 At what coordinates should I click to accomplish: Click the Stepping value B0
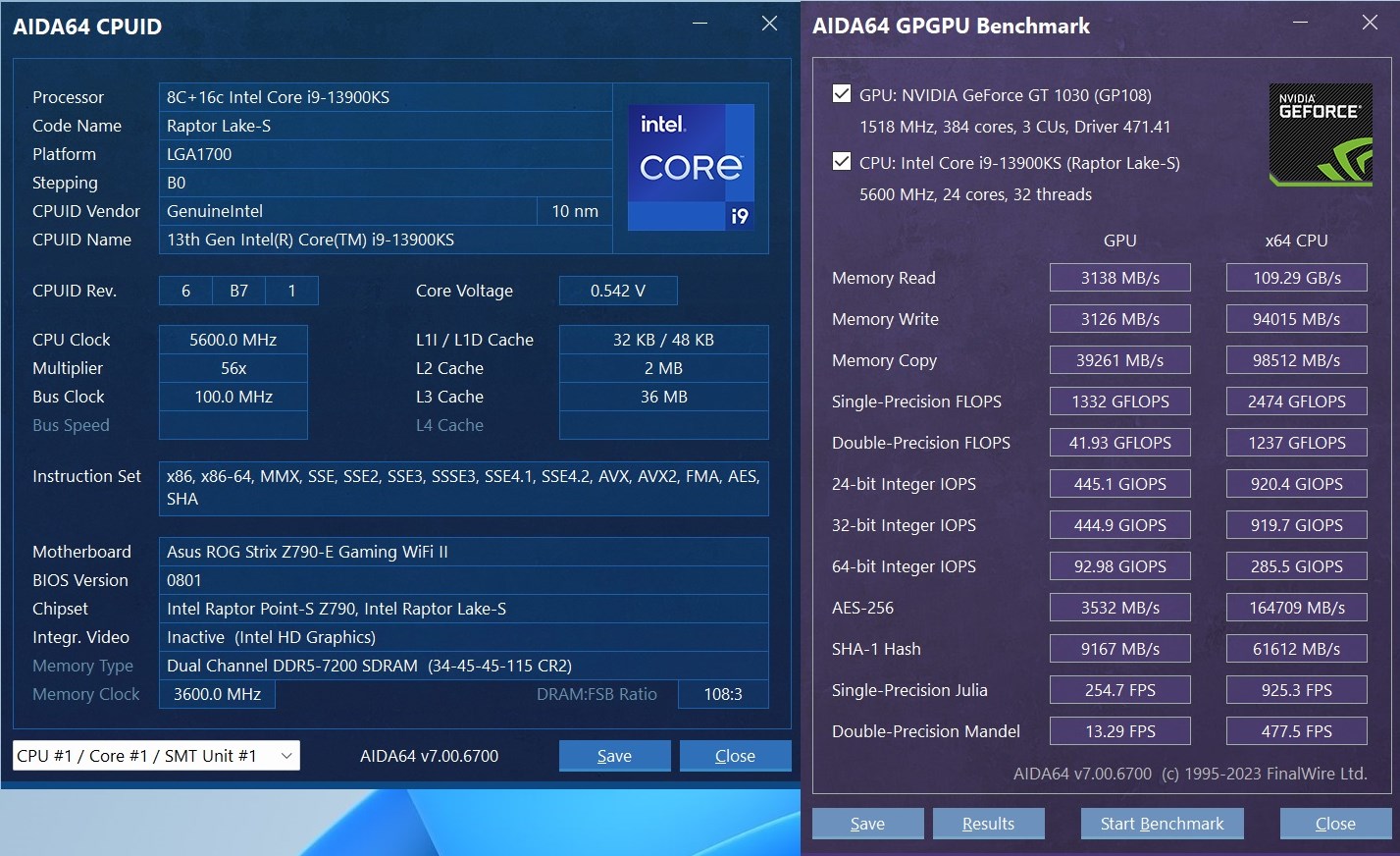386,183
